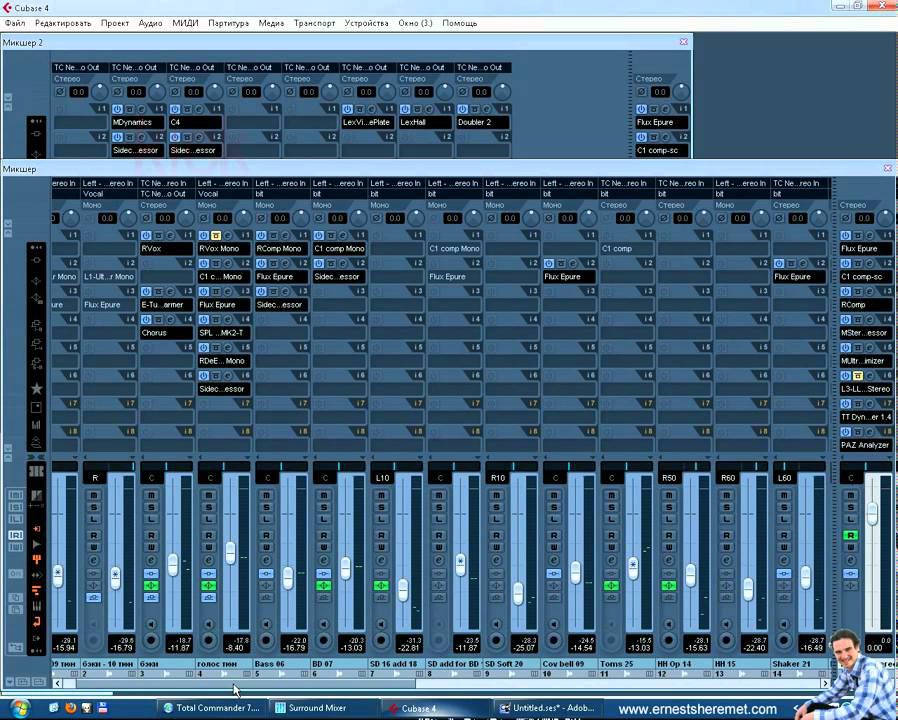Image resolution: width=898 pixels, height=720 pixels.
Task: Open the Редактировать menu
Action: pos(63,23)
